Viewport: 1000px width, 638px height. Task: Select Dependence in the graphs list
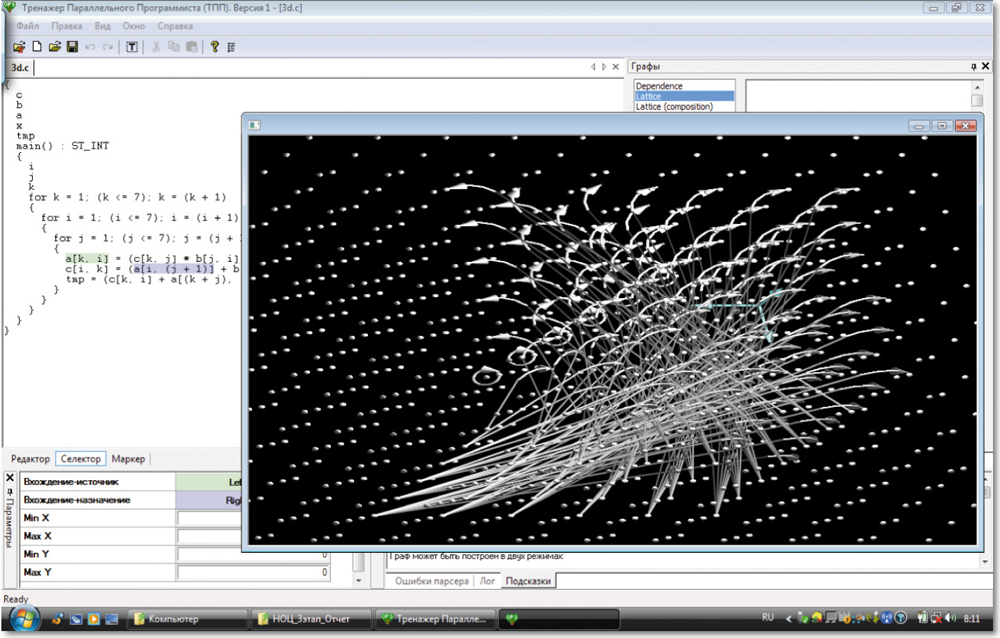point(659,86)
